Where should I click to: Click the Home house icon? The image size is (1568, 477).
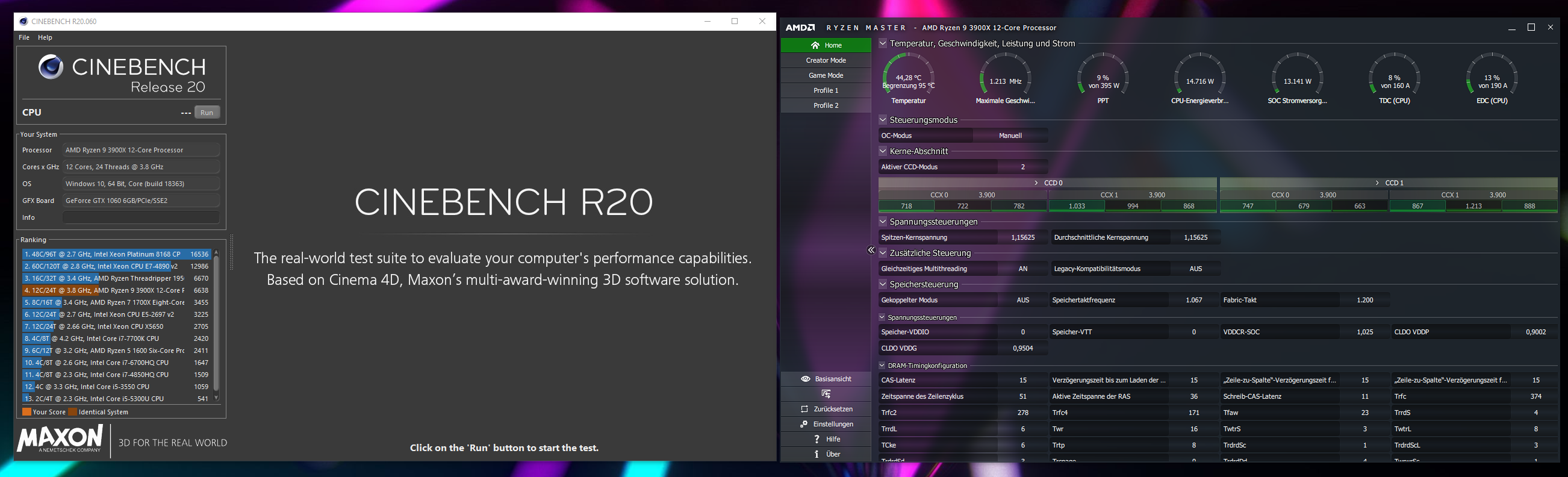[x=815, y=45]
